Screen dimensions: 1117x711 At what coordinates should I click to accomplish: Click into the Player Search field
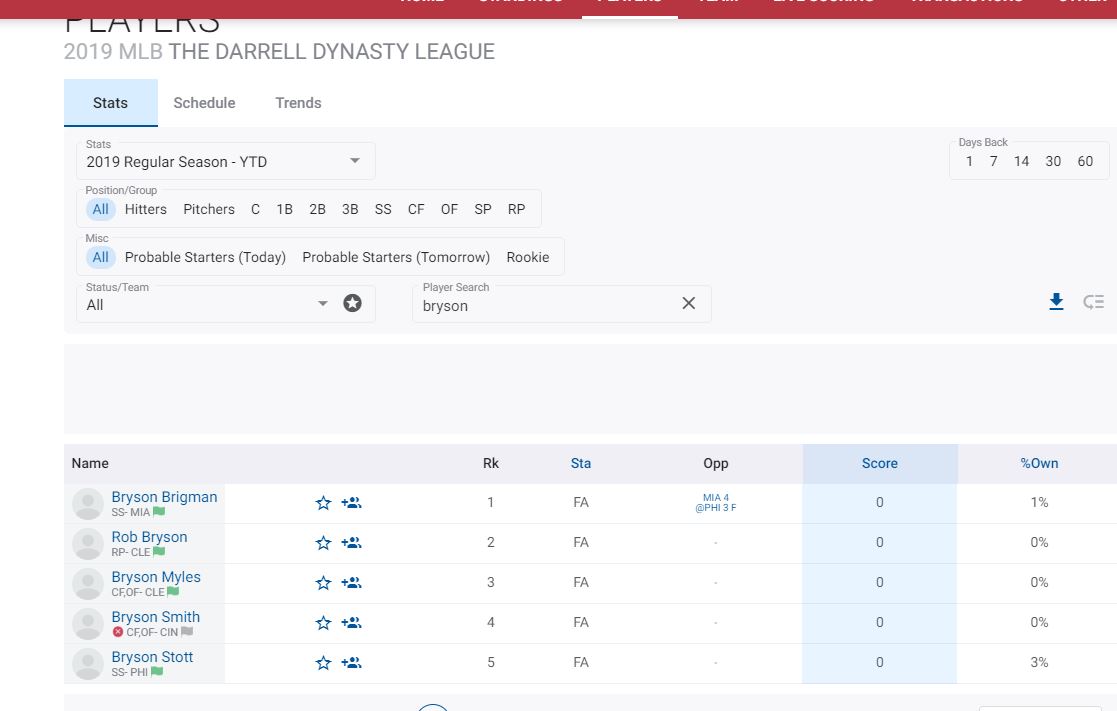545,306
